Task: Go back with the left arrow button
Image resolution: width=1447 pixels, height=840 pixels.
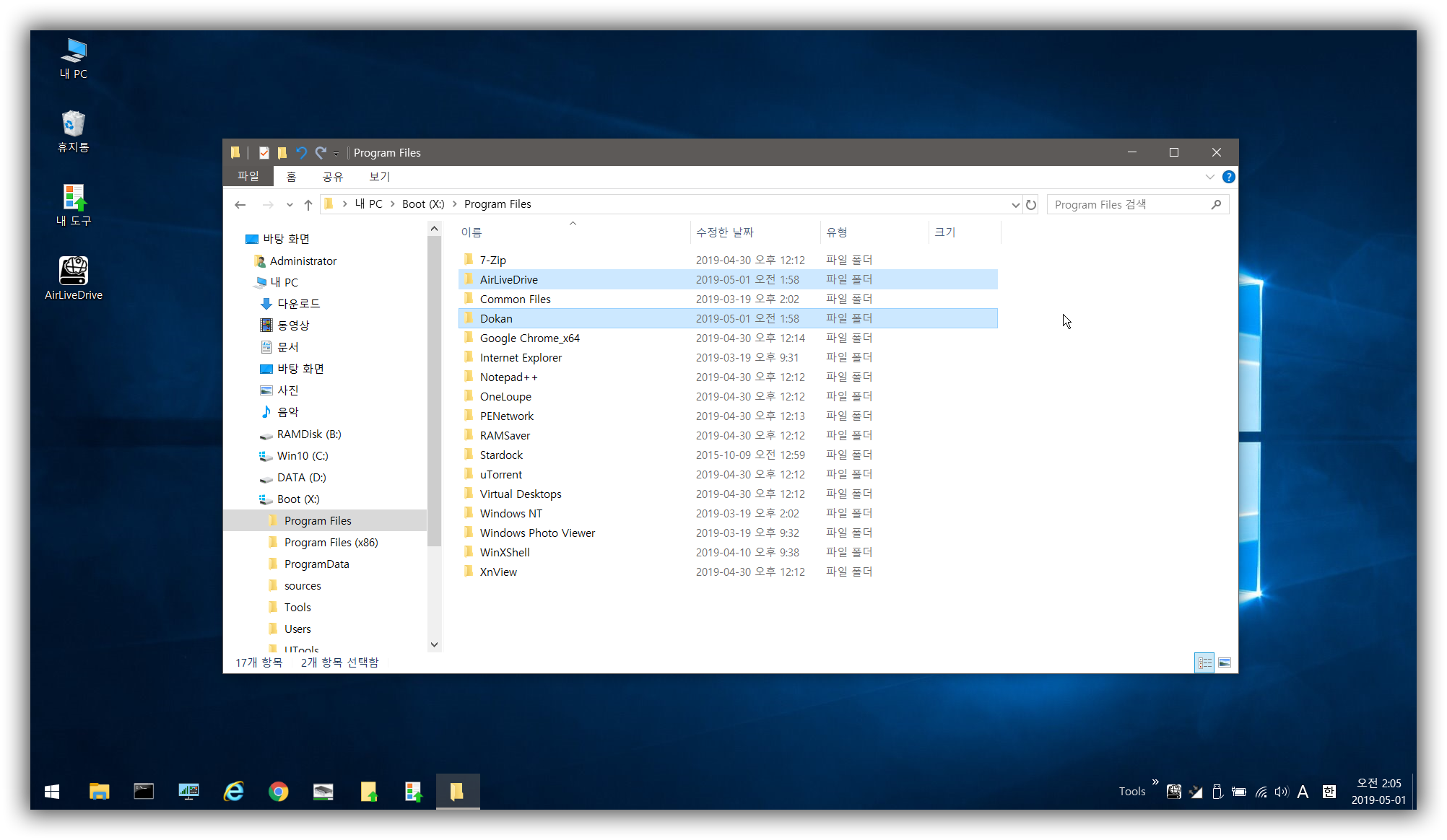Action: coord(240,205)
